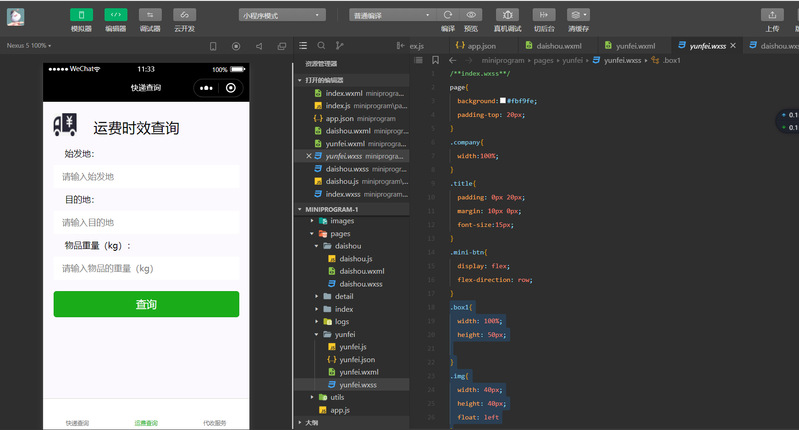Click the freight truck icon in simulator

tap(65, 125)
